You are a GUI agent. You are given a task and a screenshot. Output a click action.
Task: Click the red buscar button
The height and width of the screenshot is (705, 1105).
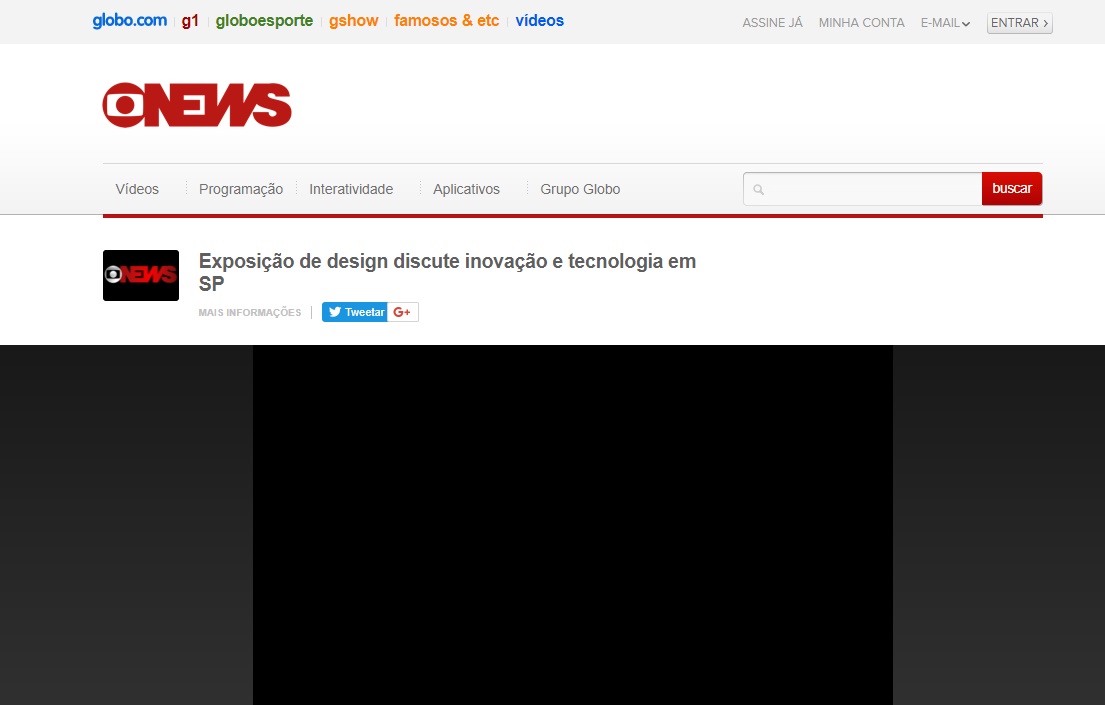click(1012, 188)
